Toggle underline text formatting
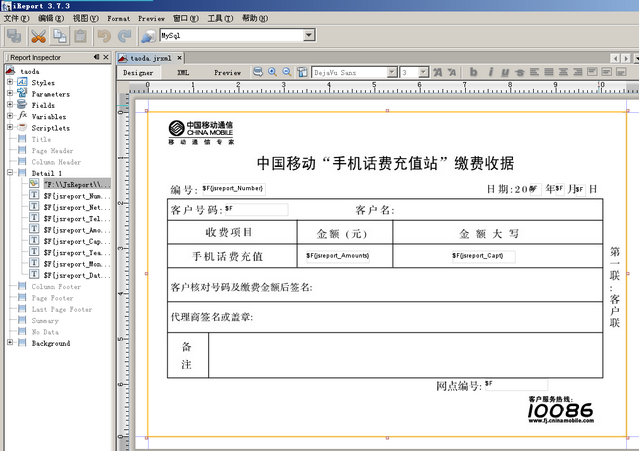The width and height of the screenshot is (639, 451). click(x=505, y=72)
